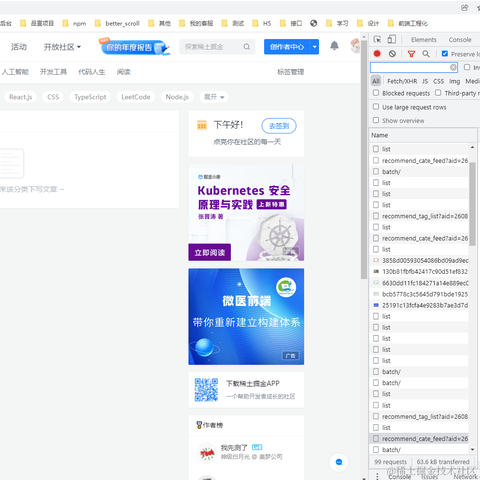
Task: Clear the network log with the circle-slash icon
Action: (392, 54)
